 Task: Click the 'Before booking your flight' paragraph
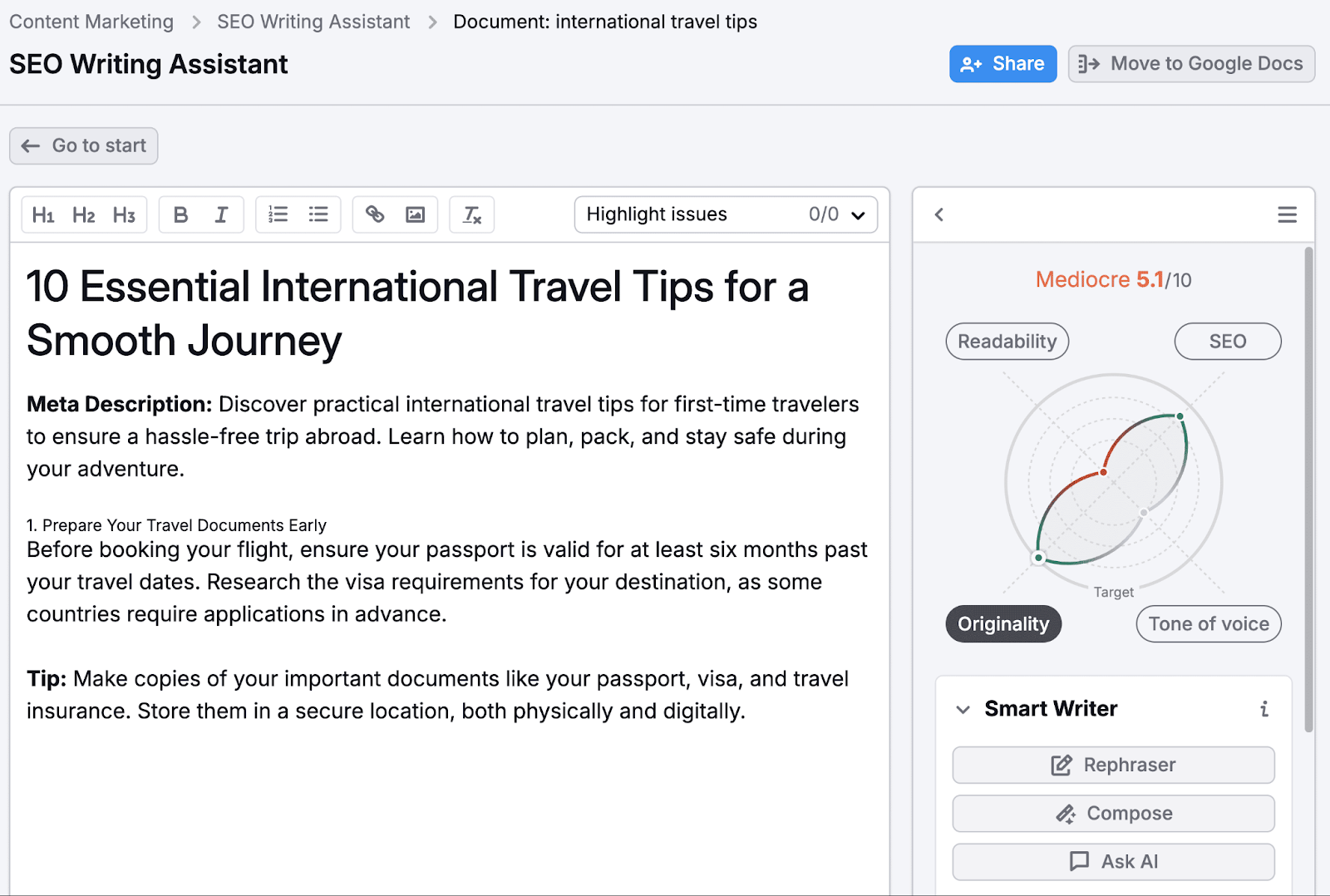(x=447, y=582)
